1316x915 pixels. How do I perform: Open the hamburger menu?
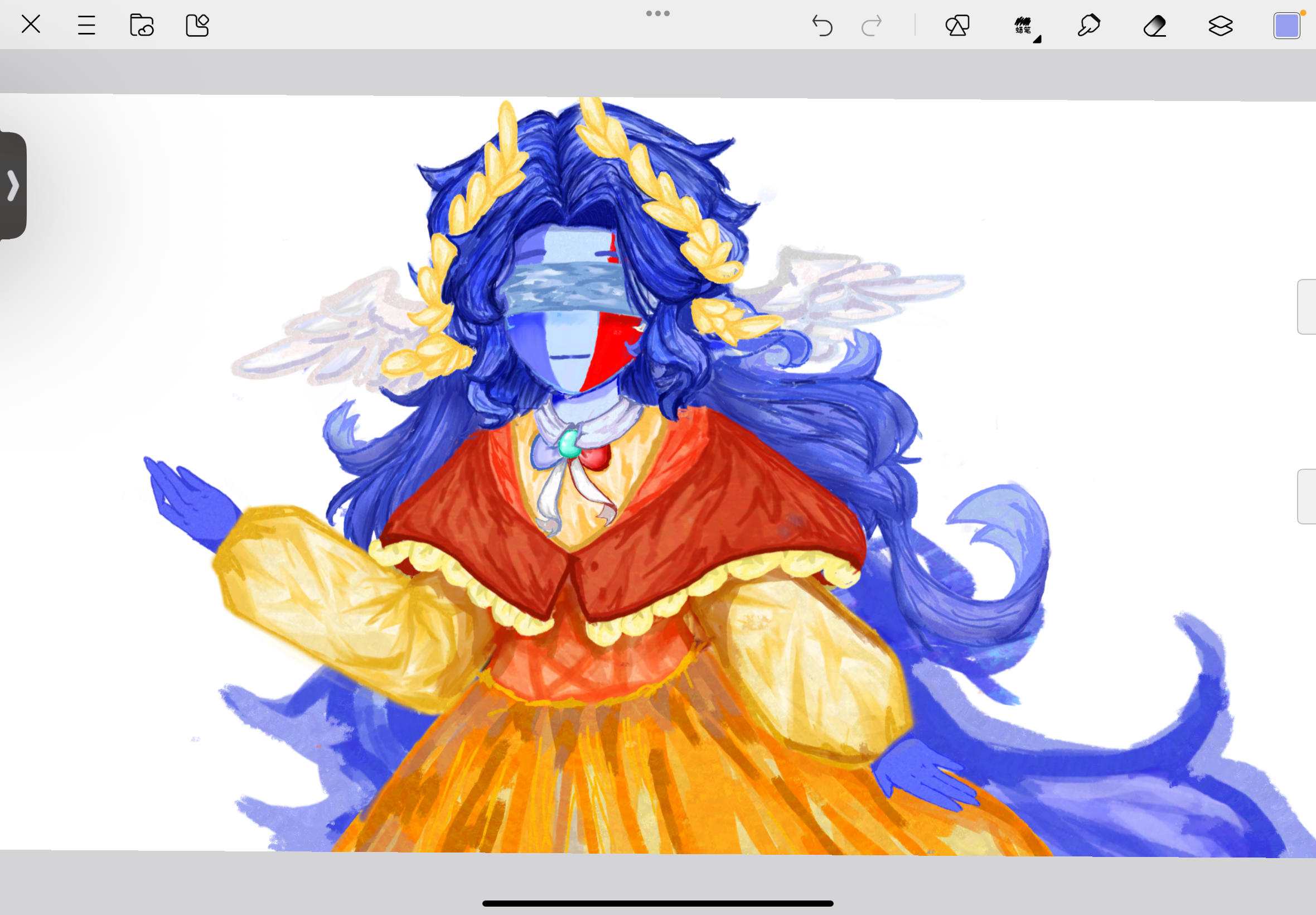(x=86, y=25)
